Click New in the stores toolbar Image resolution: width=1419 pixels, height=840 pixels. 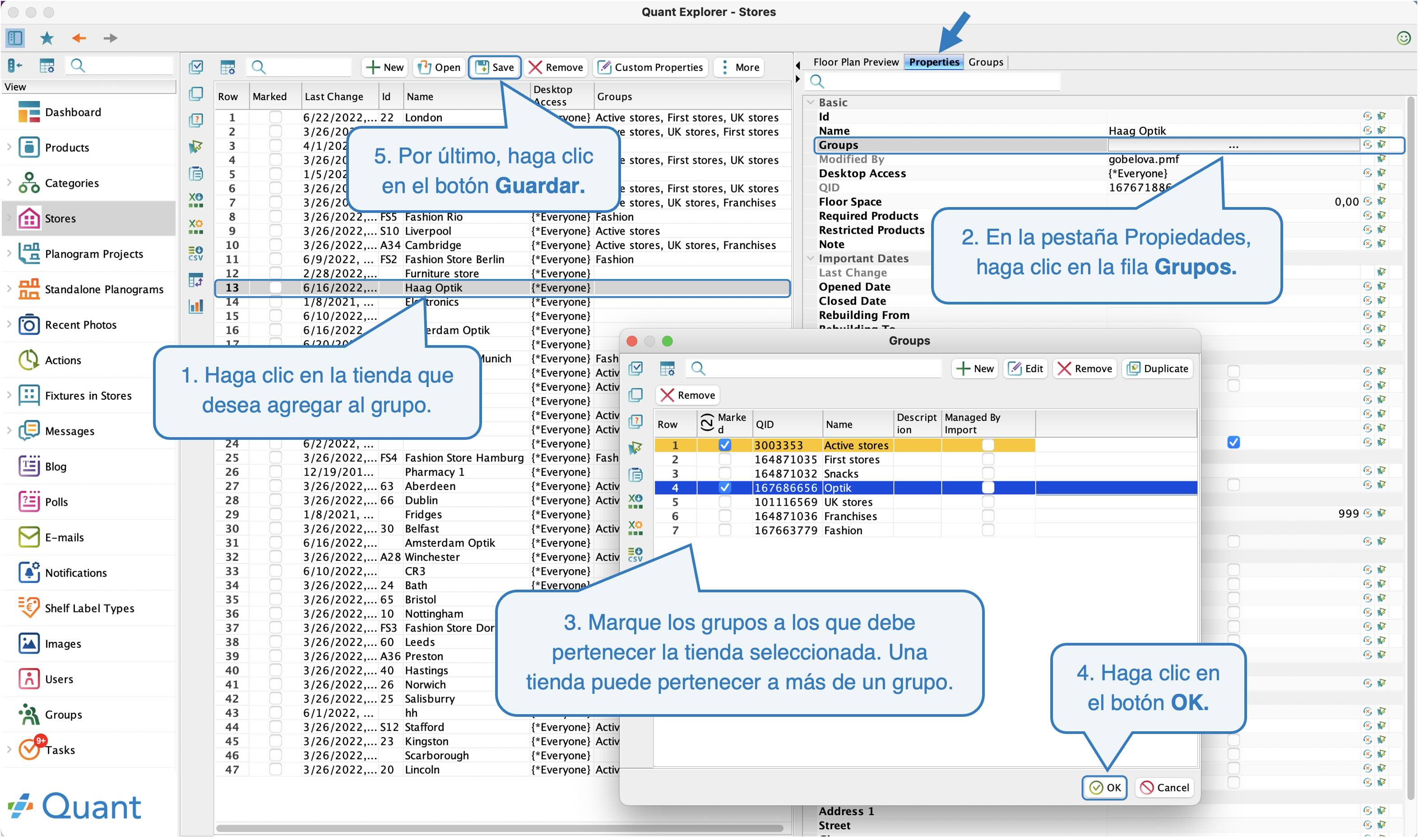tap(385, 67)
